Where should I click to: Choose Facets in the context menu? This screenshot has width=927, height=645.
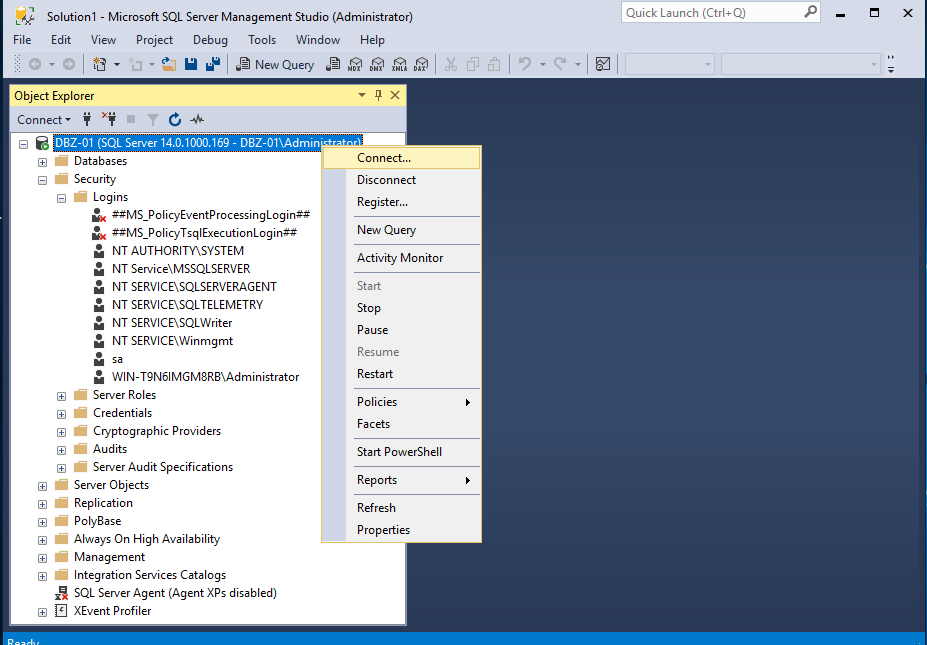pyautogui.click(x=401, y=424)
